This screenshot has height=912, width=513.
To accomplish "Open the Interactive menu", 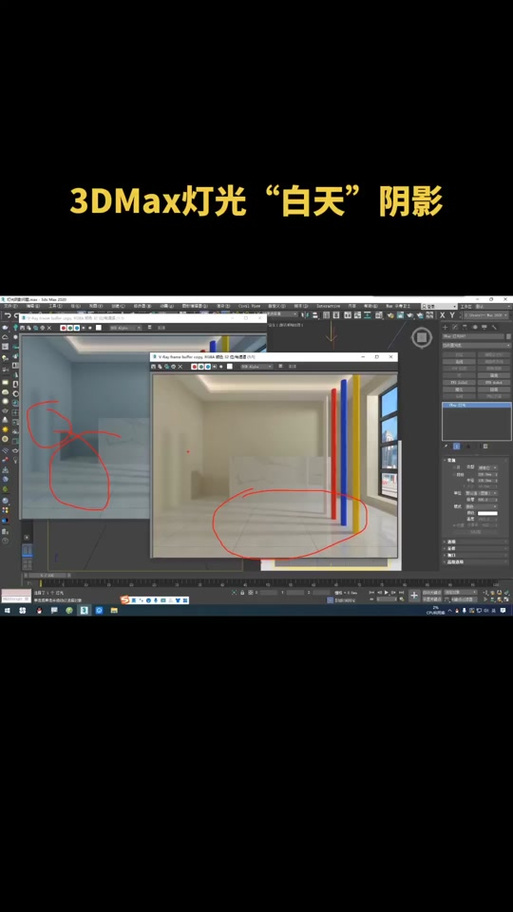I will click(329, 305).
